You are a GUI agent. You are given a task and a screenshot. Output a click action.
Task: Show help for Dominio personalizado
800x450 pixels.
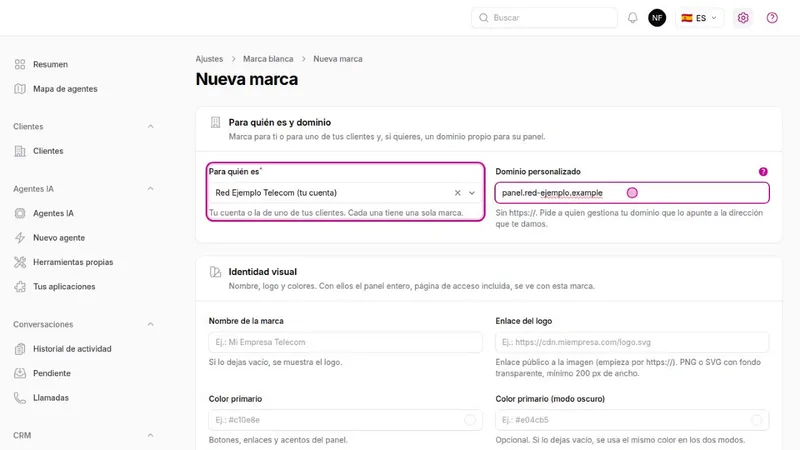(763, 172)
